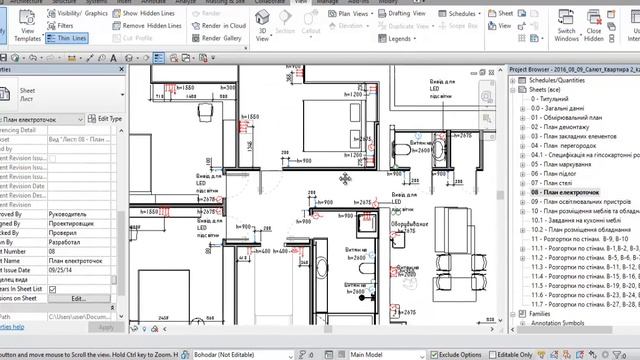Click the Save icon in quick access toolbar
The height and width of the screenshot is (360, 640).
pyautogui.click(x=3, y=58)
